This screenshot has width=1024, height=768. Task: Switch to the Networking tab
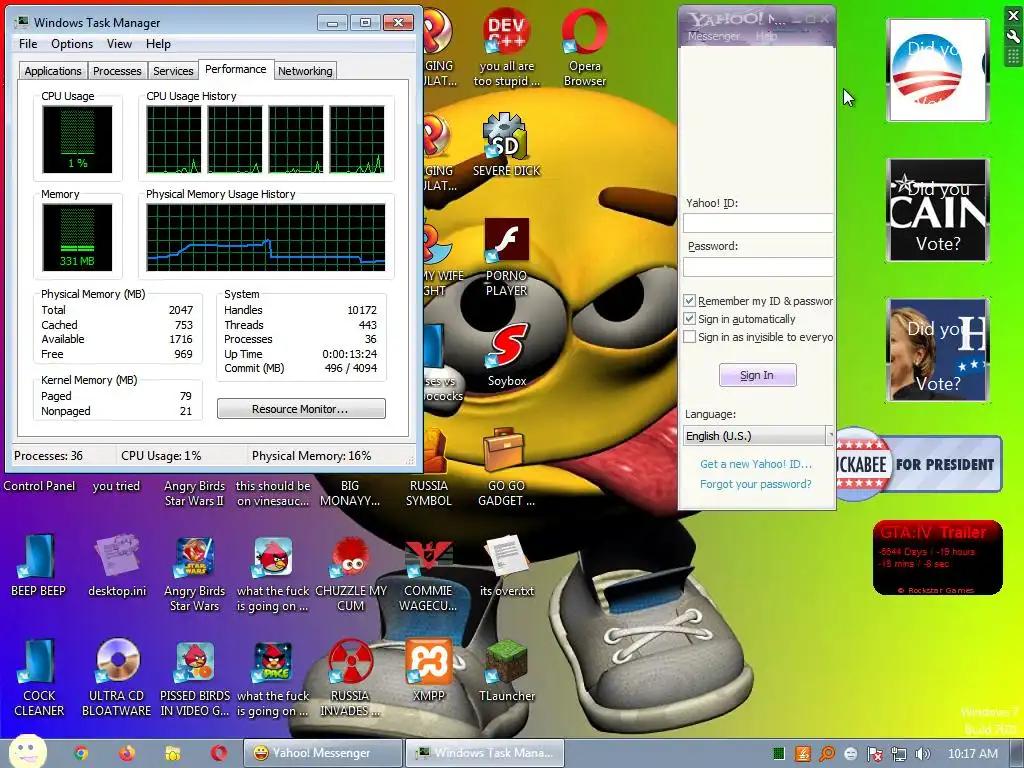coord(305,71)
